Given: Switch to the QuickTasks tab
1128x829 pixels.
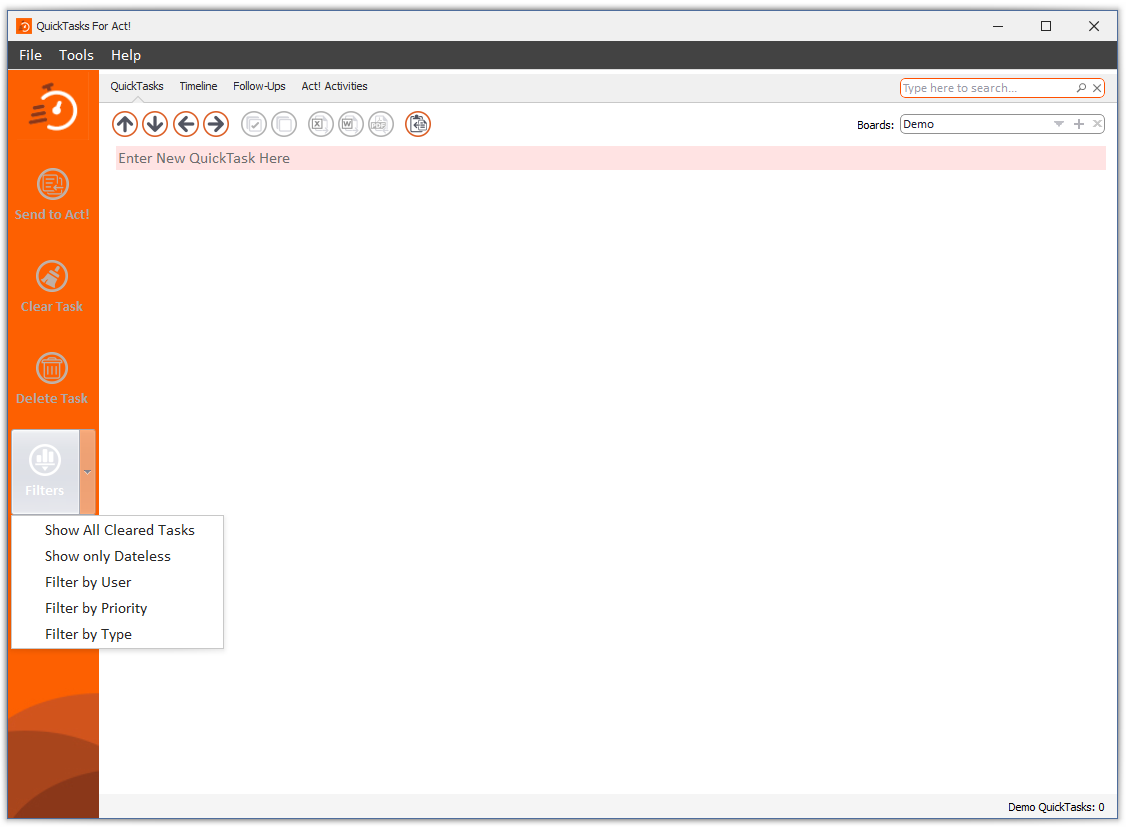Looking at the screenshot, I should [137, 86].
